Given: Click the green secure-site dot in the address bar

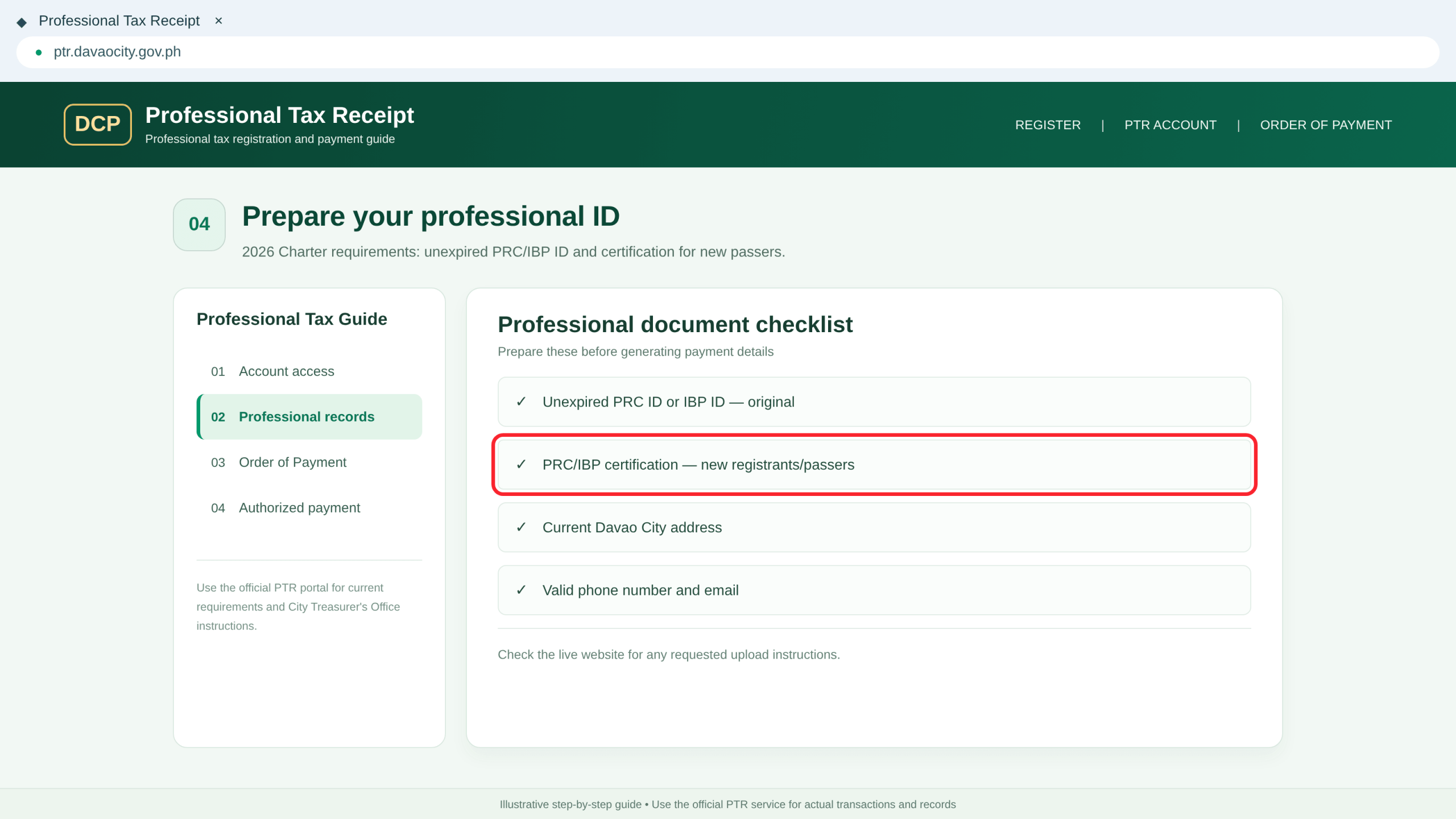Looking at the screenshot, I should tap(39, 52).
